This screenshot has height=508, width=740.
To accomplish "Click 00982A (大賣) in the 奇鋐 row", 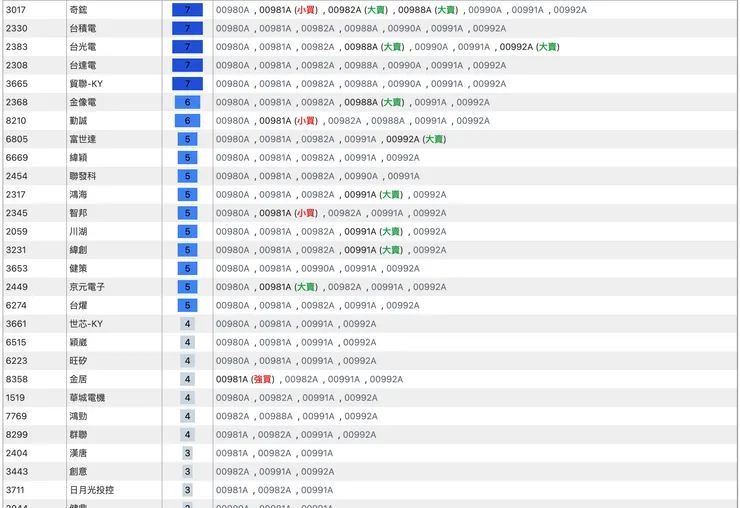I will pyautogui.click(x=358, y=10).
